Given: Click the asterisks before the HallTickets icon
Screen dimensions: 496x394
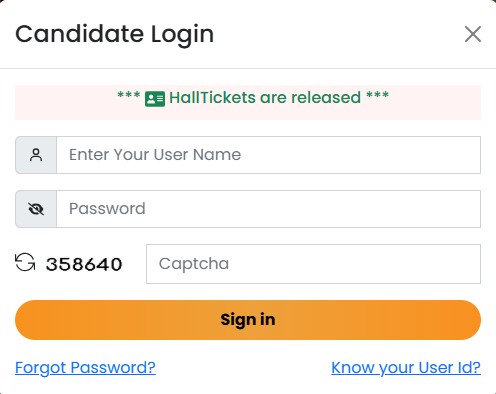Looking at the screenshot, I should point(129,95).
